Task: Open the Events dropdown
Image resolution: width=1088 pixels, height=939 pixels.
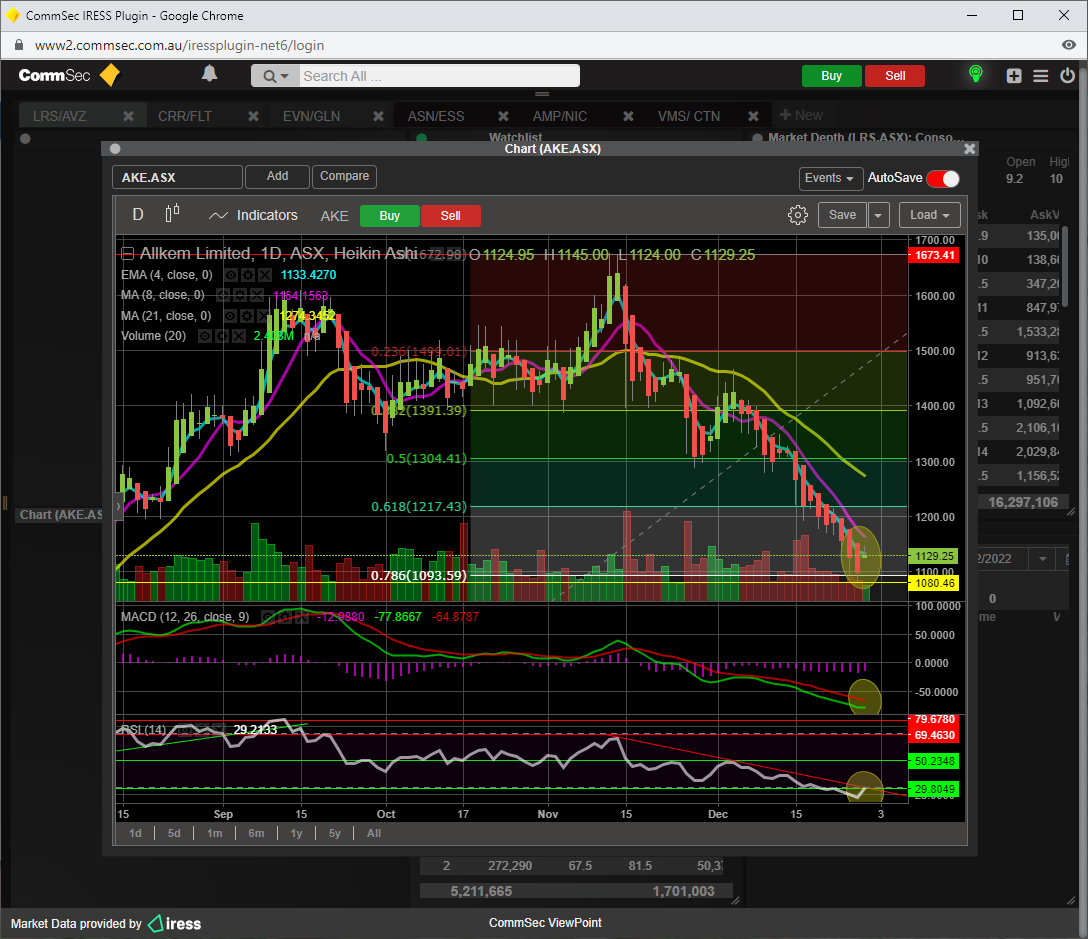Action: 831,178
